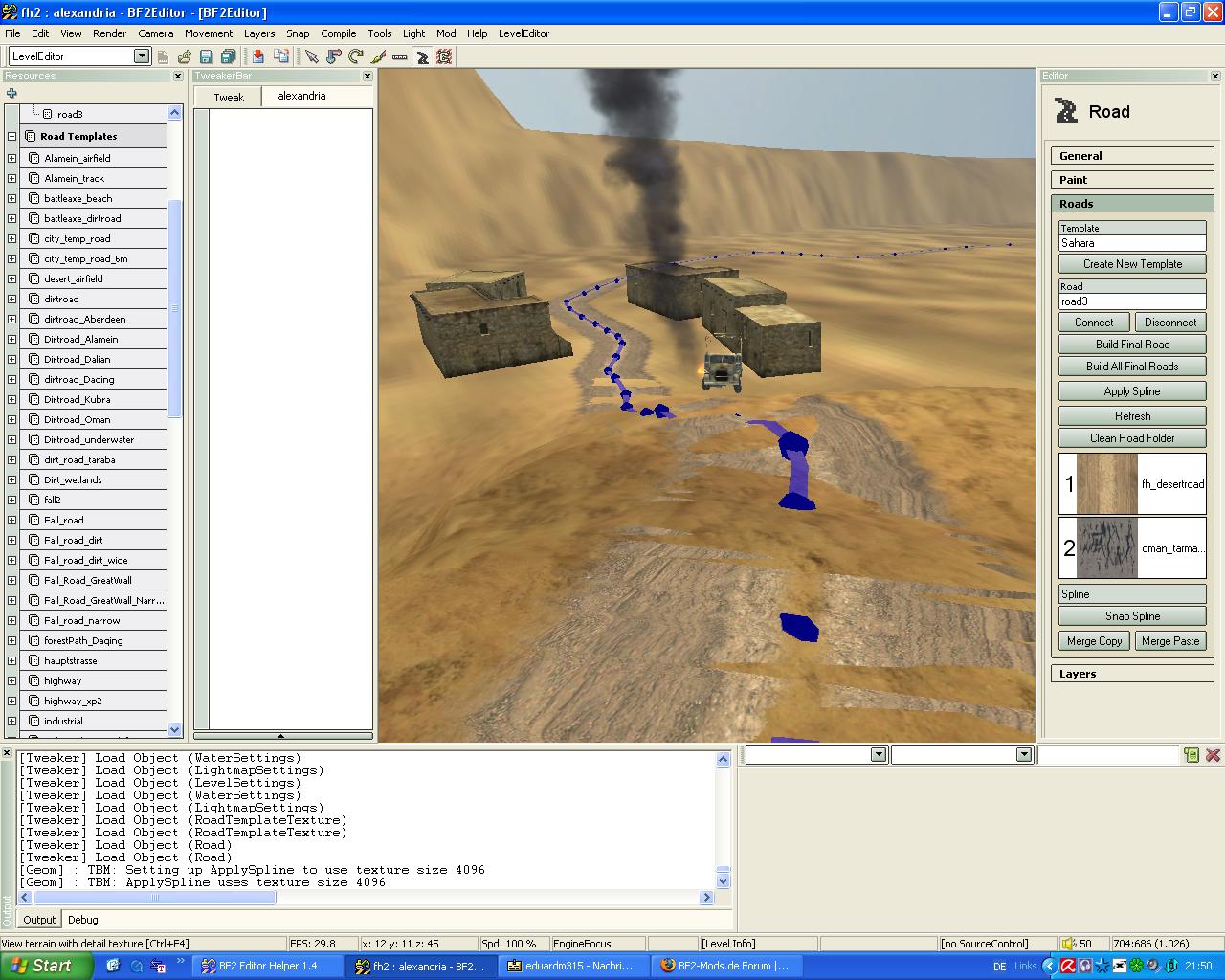Click Build Final Road button
The image size is (1225, 980).
point(1132,345)
